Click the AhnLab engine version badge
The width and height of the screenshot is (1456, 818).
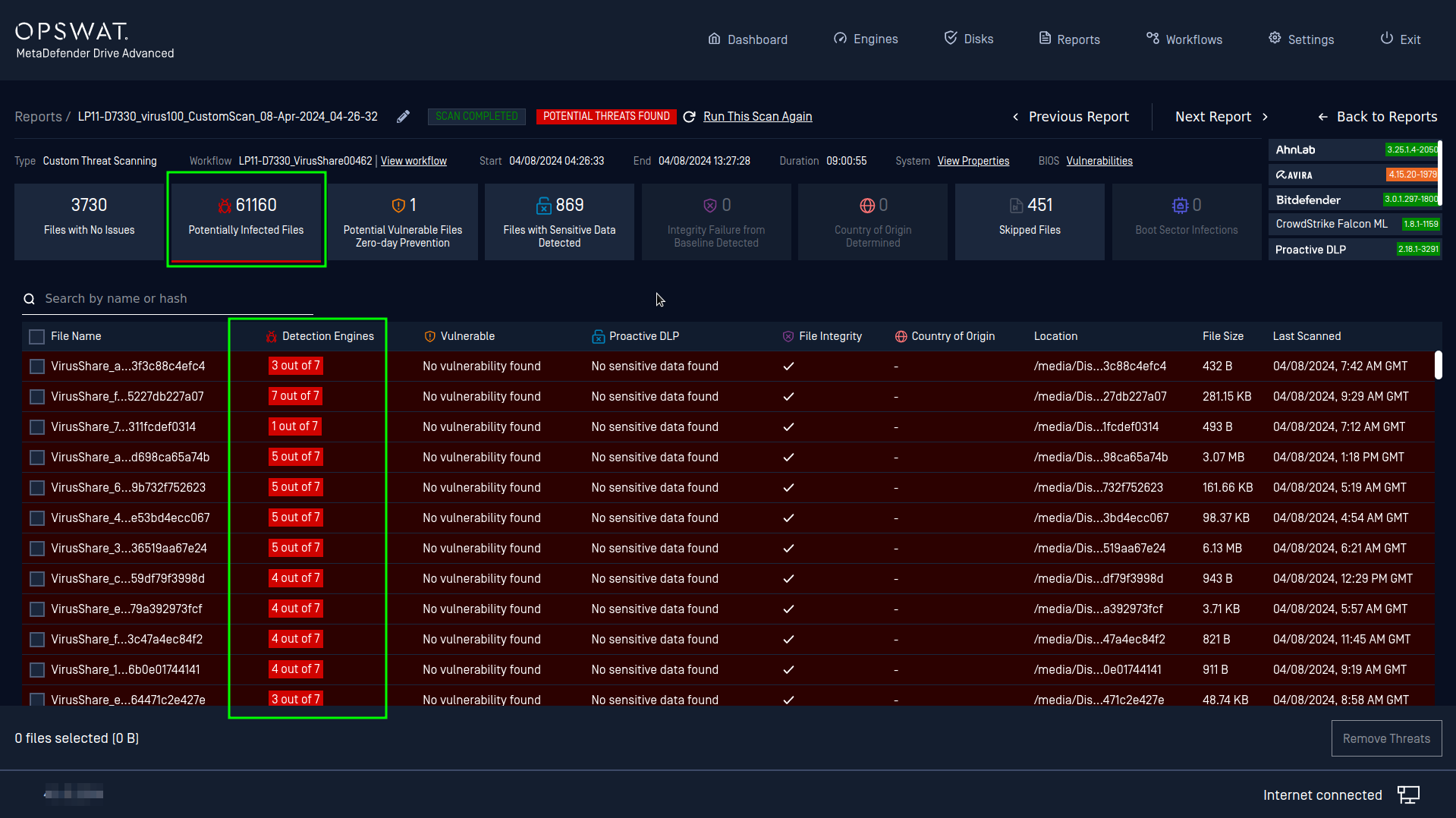point(1411,150)
